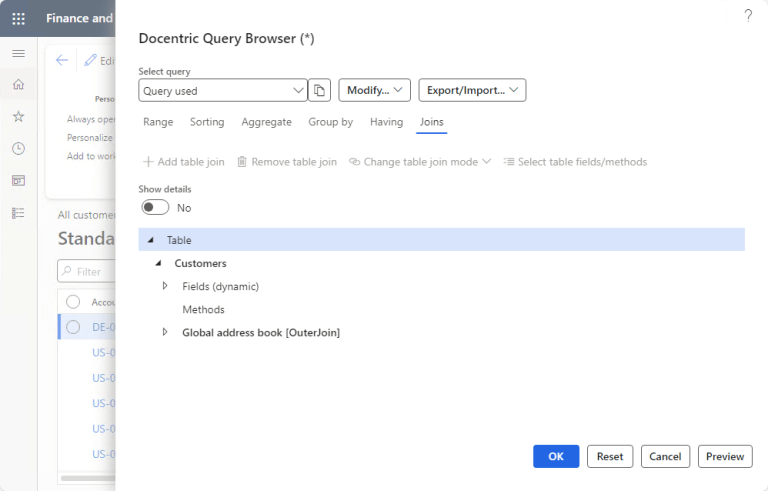Open the Modify... dropdown
768x491 pixels.
(x=374, y=90)
